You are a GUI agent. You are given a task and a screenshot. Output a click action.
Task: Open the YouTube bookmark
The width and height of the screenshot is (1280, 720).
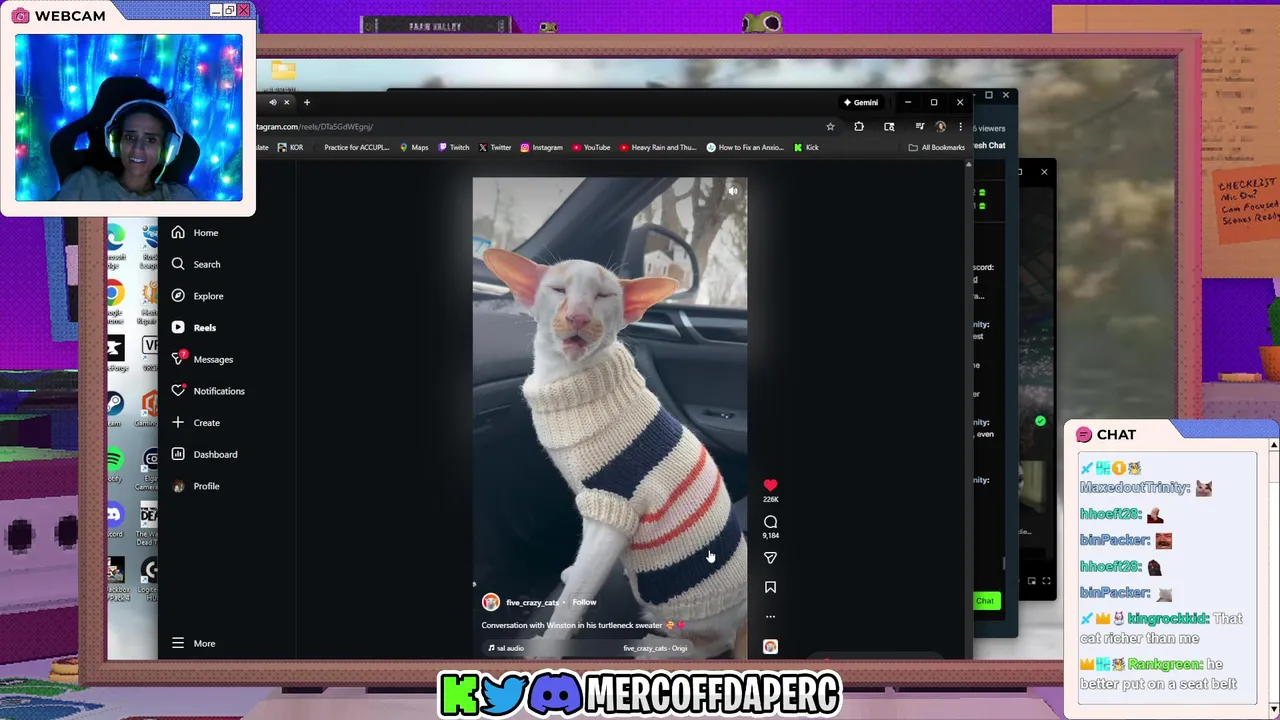[x=591, y=148]
